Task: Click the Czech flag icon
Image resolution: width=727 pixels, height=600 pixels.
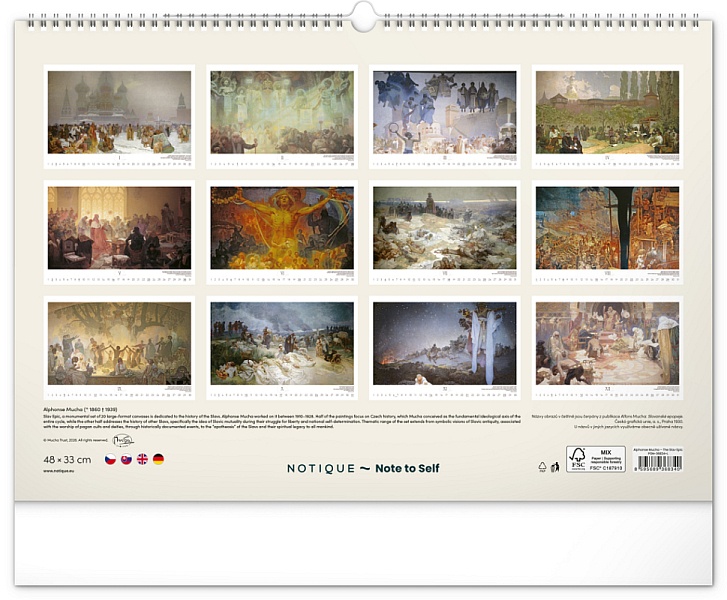Action: [x=108, y=459]
